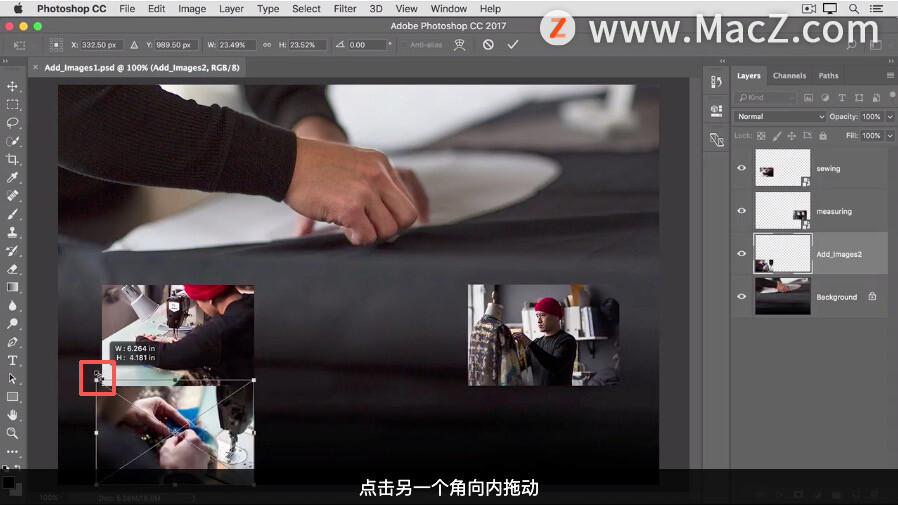This screenshot has height=505, width=898.
Task: Expand the tools panel double arrows
Action: [5, 61]
